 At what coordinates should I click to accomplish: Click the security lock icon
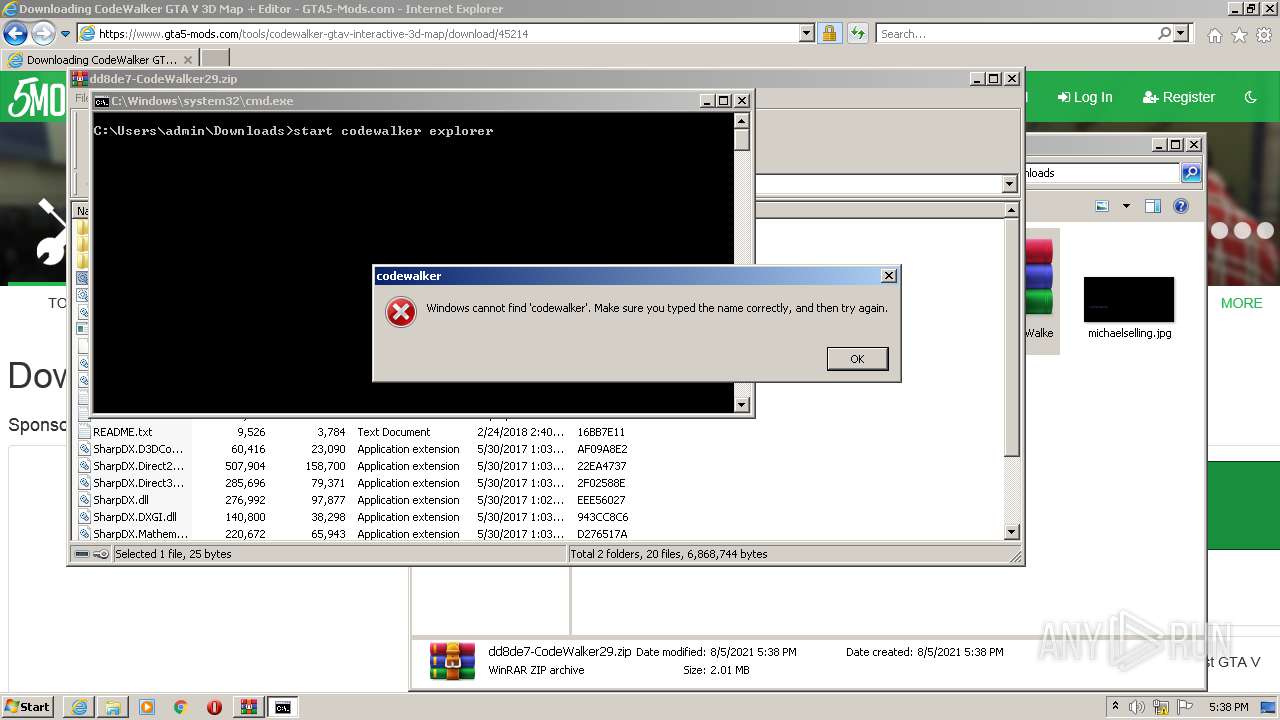(829, 33)
